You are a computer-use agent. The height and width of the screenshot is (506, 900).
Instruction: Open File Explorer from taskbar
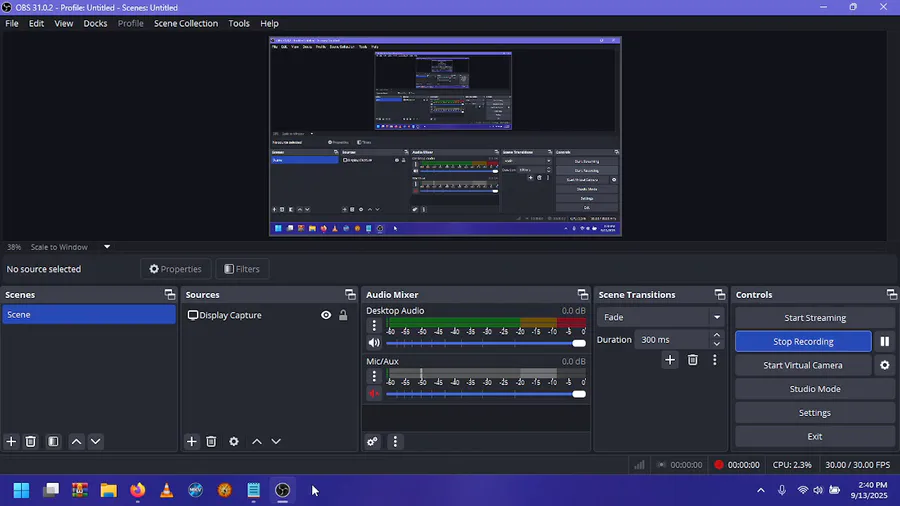[108, 490]
